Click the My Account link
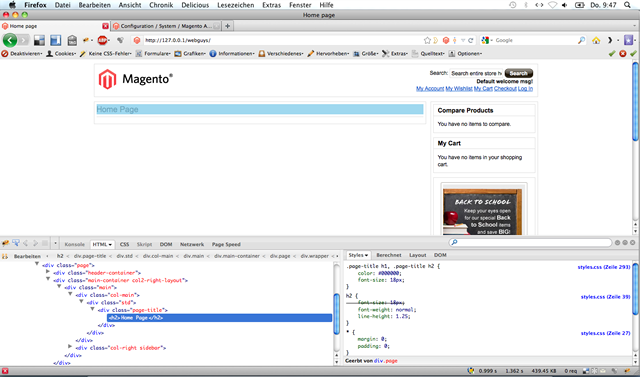 click(x=430, y=89)
